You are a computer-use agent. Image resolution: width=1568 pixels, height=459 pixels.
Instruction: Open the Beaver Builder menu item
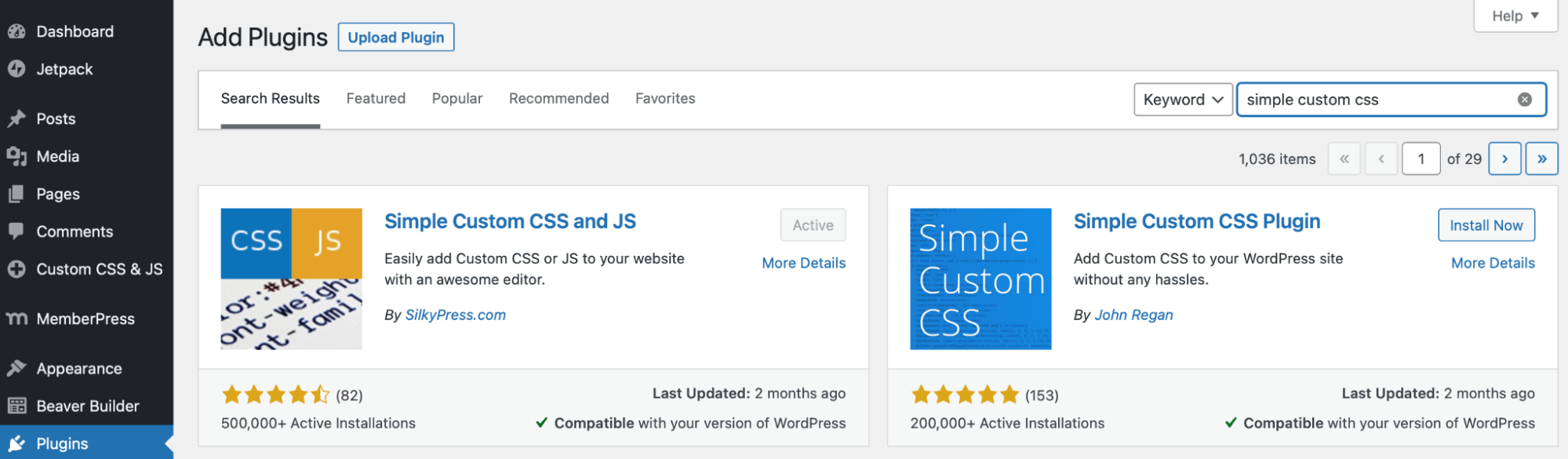(86, 406)
